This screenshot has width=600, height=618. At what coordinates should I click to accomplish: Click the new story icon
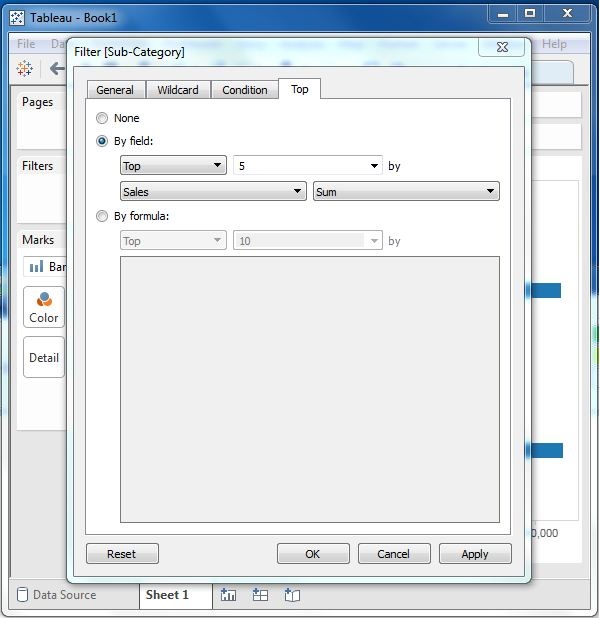(292, 595)
